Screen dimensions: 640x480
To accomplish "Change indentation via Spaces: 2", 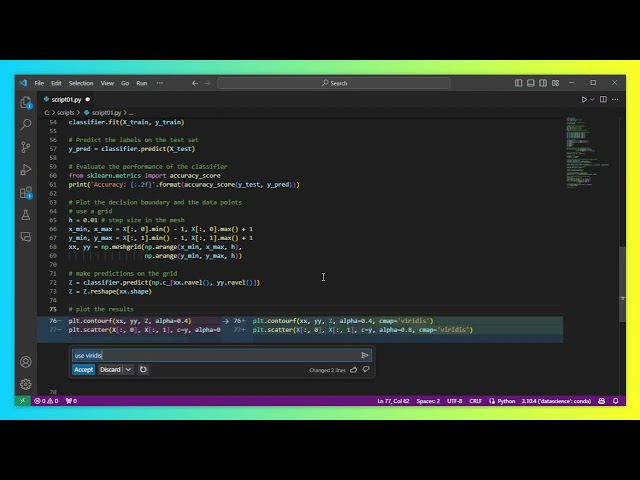I will pyautogui.click(x=428, y=401).
